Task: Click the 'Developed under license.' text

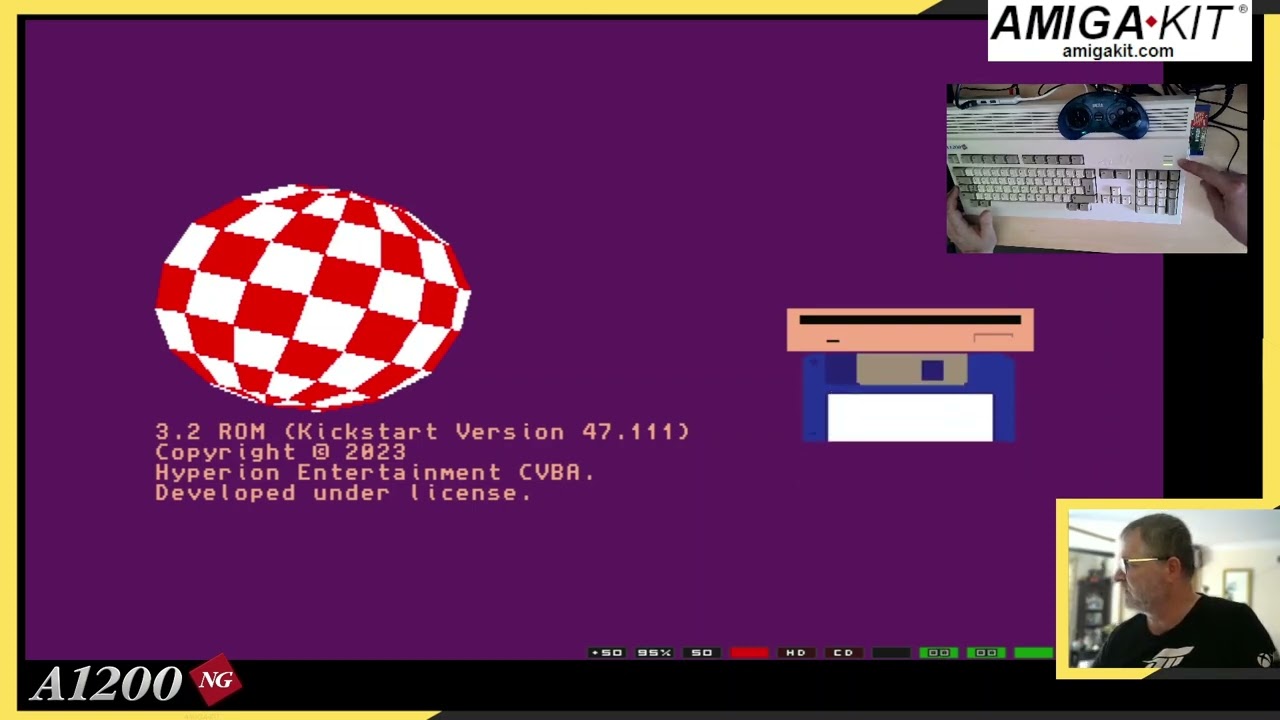Action: (343, 493)
